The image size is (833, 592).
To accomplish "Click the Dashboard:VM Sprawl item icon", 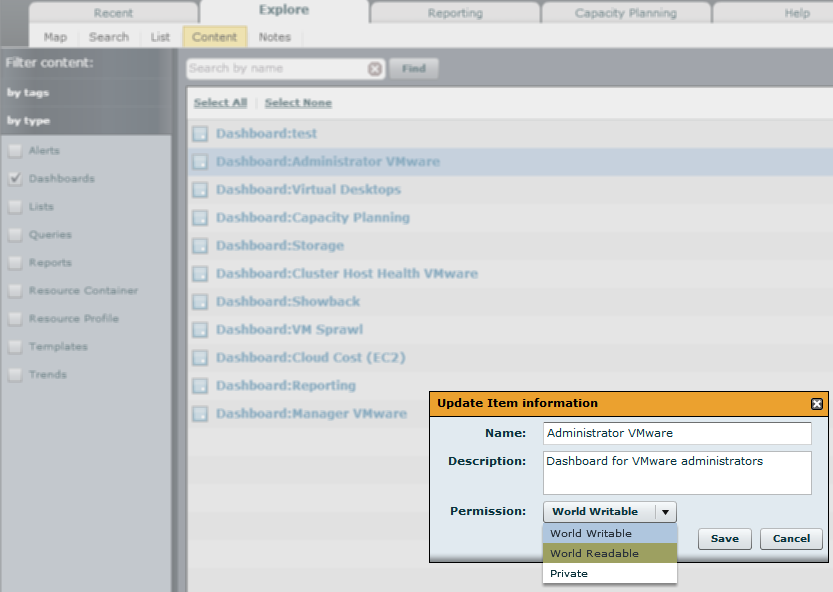I will (198, 329).
